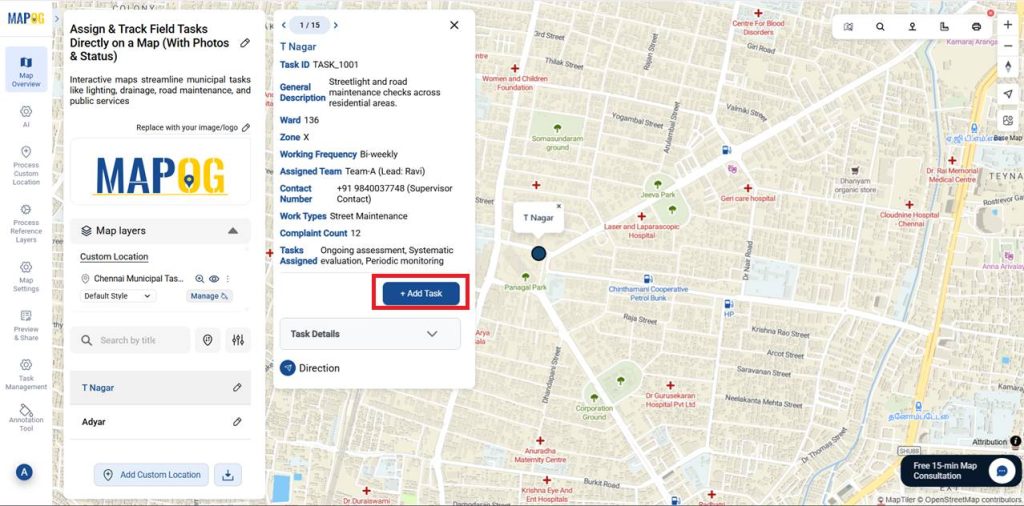Screen dimensions: 1024x506
Task: Click 'Geri care hospital' map label
Action: pyautogui.click(x=748, y=197)
